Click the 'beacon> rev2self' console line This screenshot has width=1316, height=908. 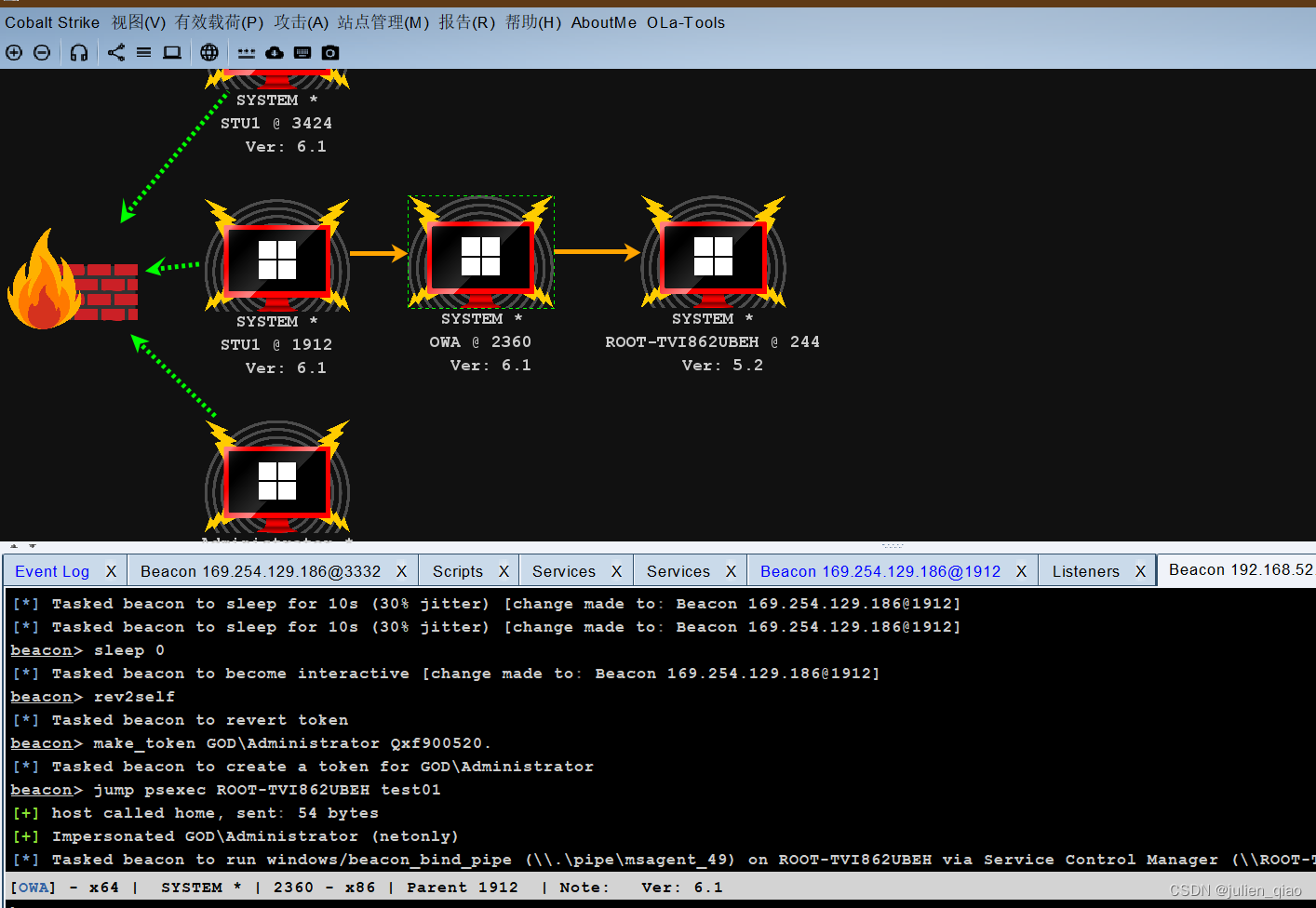(93, 697)
